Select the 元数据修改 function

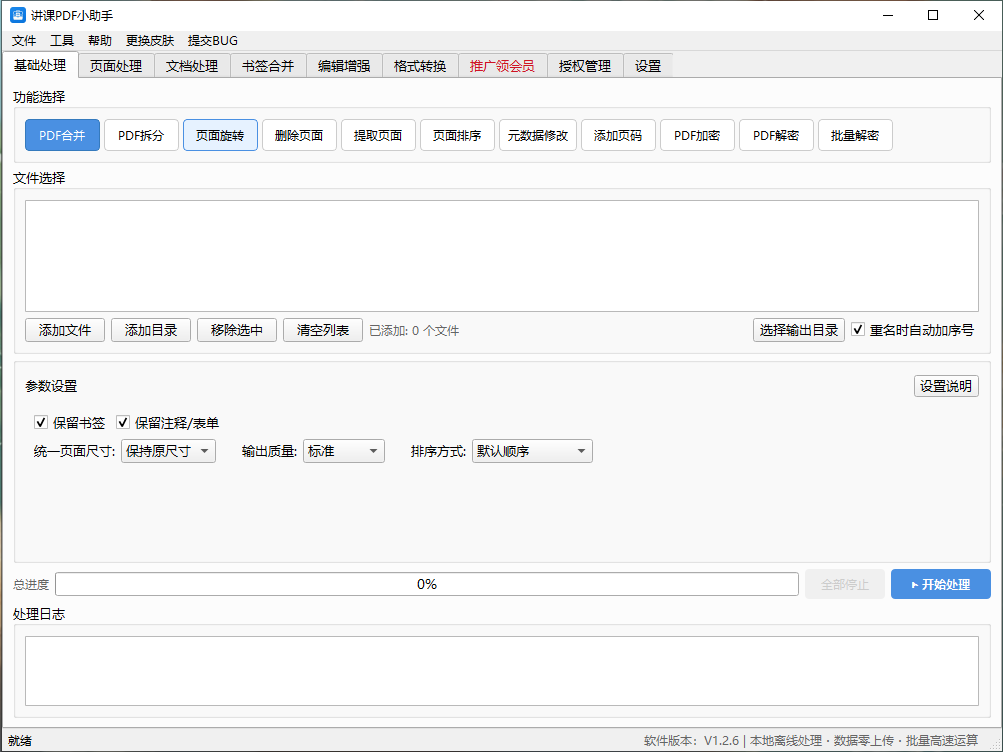click(x=538, y=136)
